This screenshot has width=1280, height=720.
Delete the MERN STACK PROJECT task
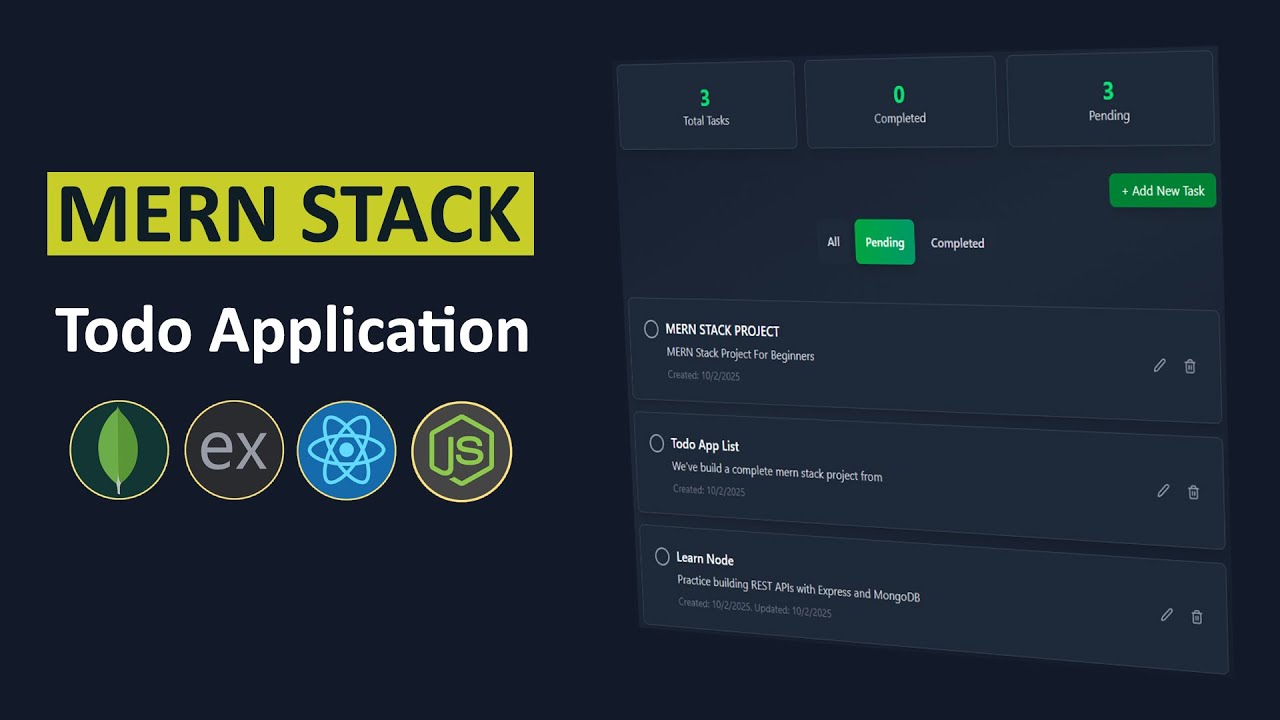(x=1190, y=366)
